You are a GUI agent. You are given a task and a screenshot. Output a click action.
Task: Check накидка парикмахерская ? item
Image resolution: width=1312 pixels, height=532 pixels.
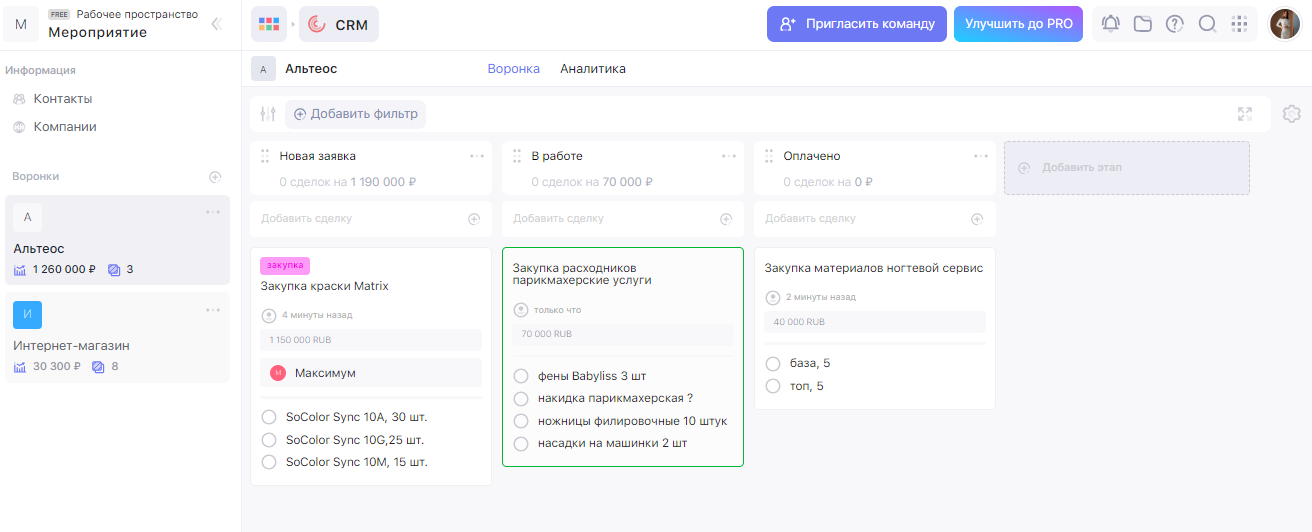coord(521,398)
